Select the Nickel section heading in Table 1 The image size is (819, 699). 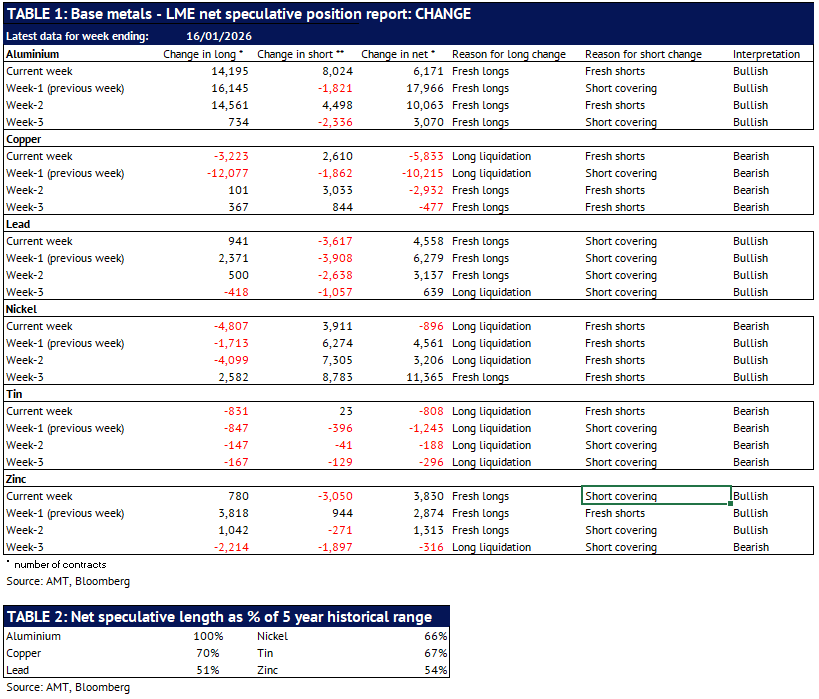coord(22,309)
